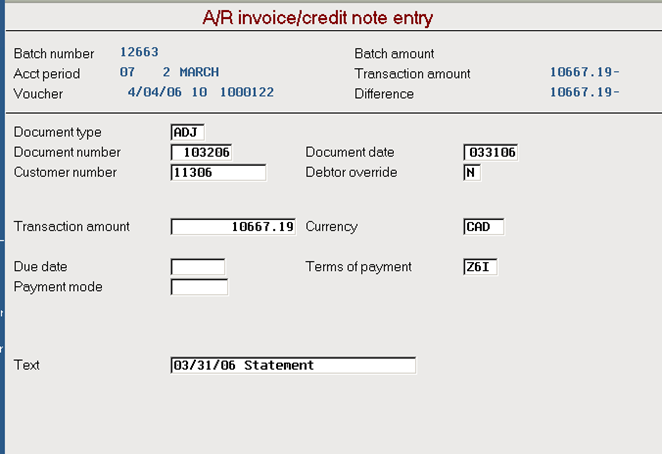Click the empty Due date field
The image size is (662, 454).
pyautogui.click(x=198, y=267)
